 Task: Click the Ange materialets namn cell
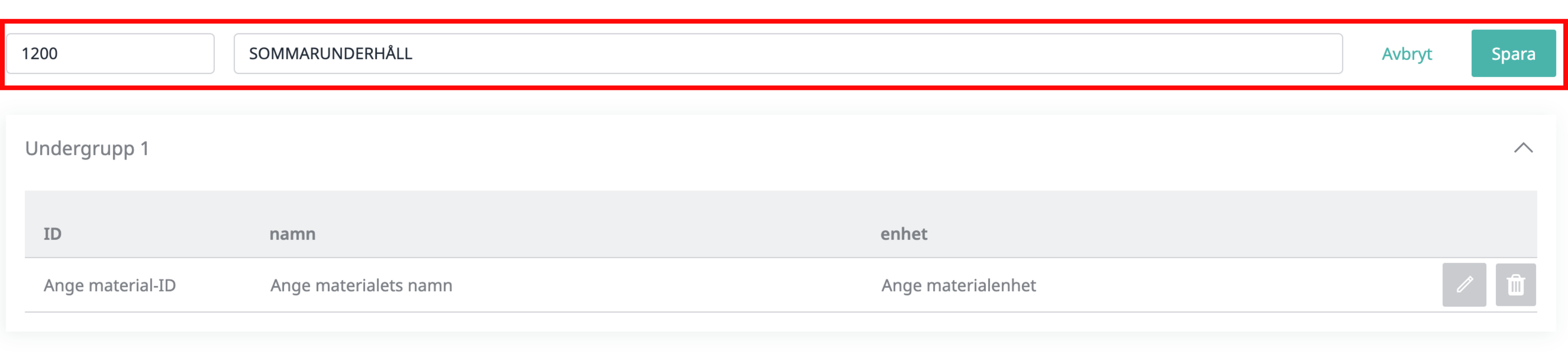(361, 285)
